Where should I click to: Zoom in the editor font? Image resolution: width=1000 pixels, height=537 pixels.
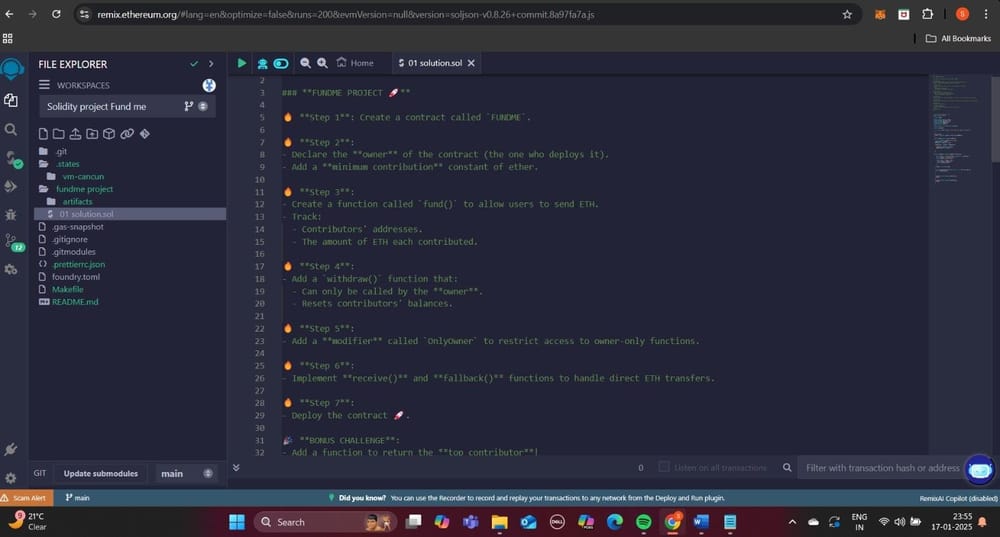pyautogui.click(x=323, y=63)
